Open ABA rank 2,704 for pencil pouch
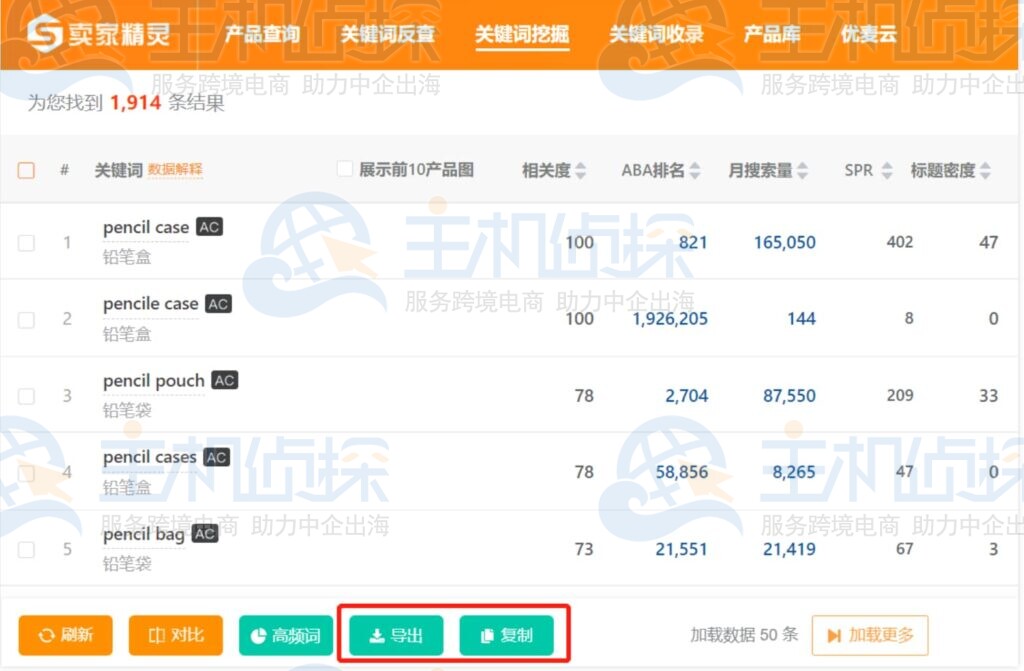This screenshot has height=671, width=1024. [x=686, y=395]
